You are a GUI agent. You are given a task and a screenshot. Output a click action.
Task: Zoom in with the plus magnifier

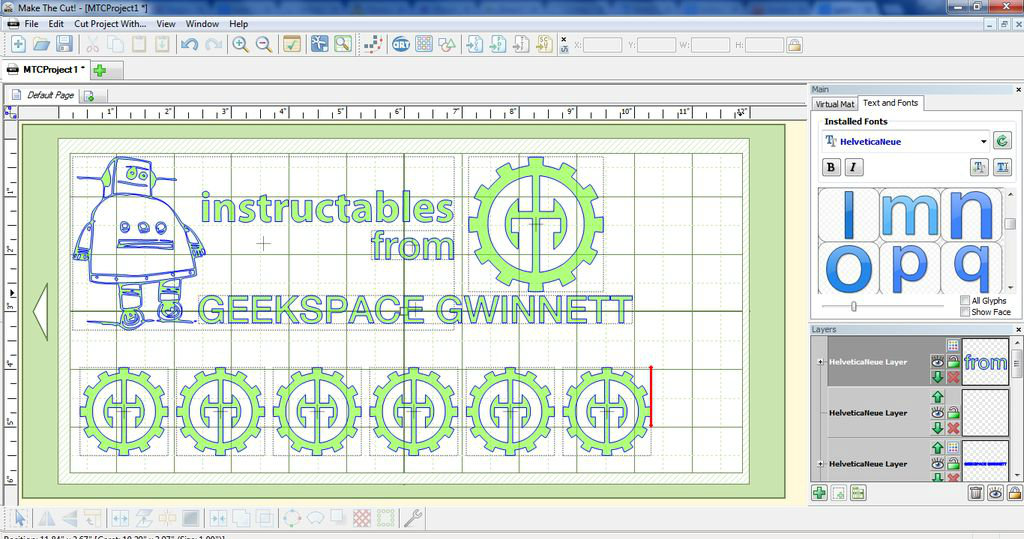(x=240, y=44)
